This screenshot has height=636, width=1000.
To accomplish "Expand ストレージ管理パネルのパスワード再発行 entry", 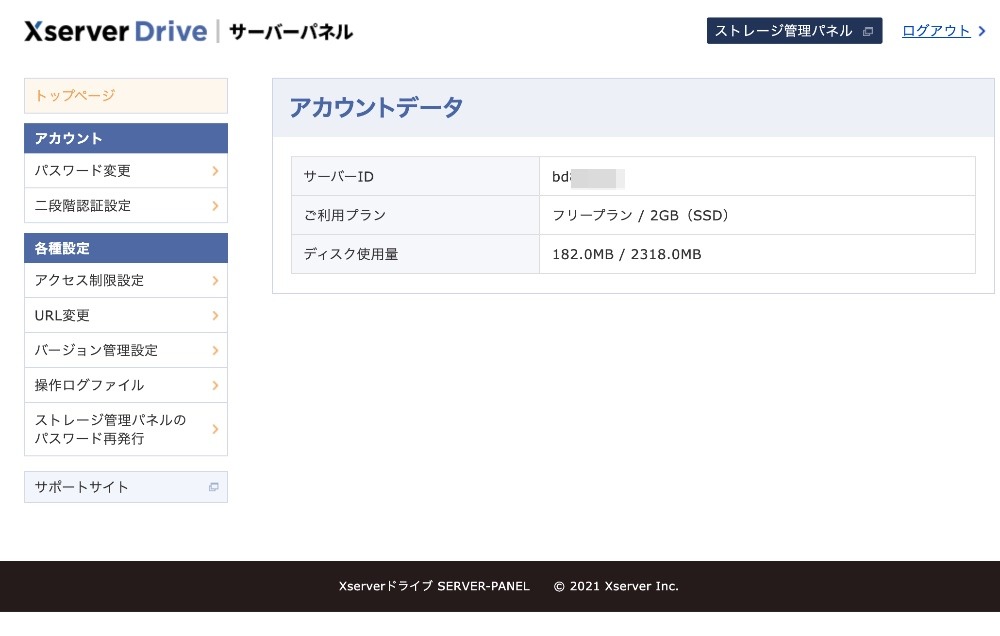I will pyautogui.click(x=214, y=428).
